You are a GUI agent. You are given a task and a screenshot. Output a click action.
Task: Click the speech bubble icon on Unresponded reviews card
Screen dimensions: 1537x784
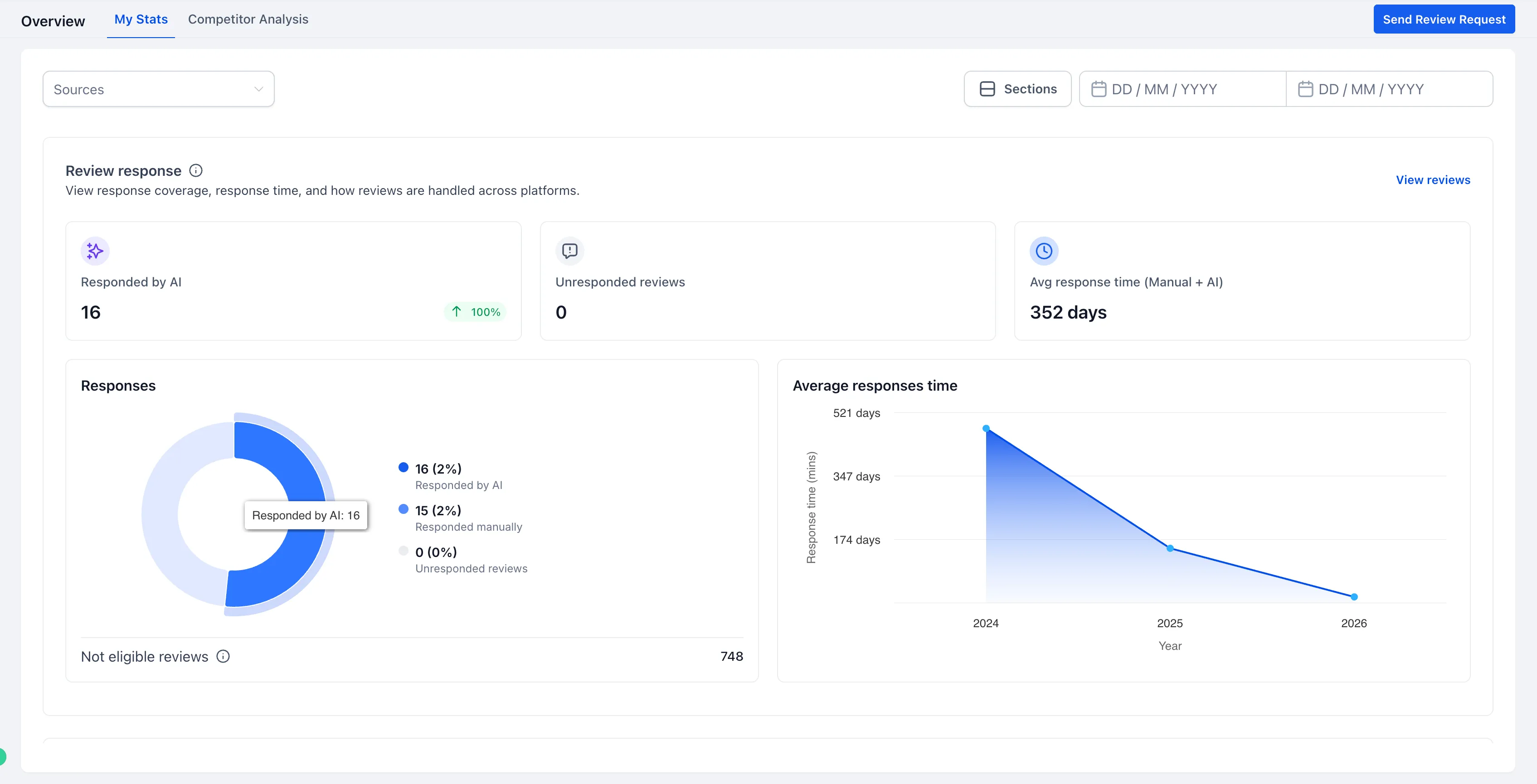(x=570, y=251)
